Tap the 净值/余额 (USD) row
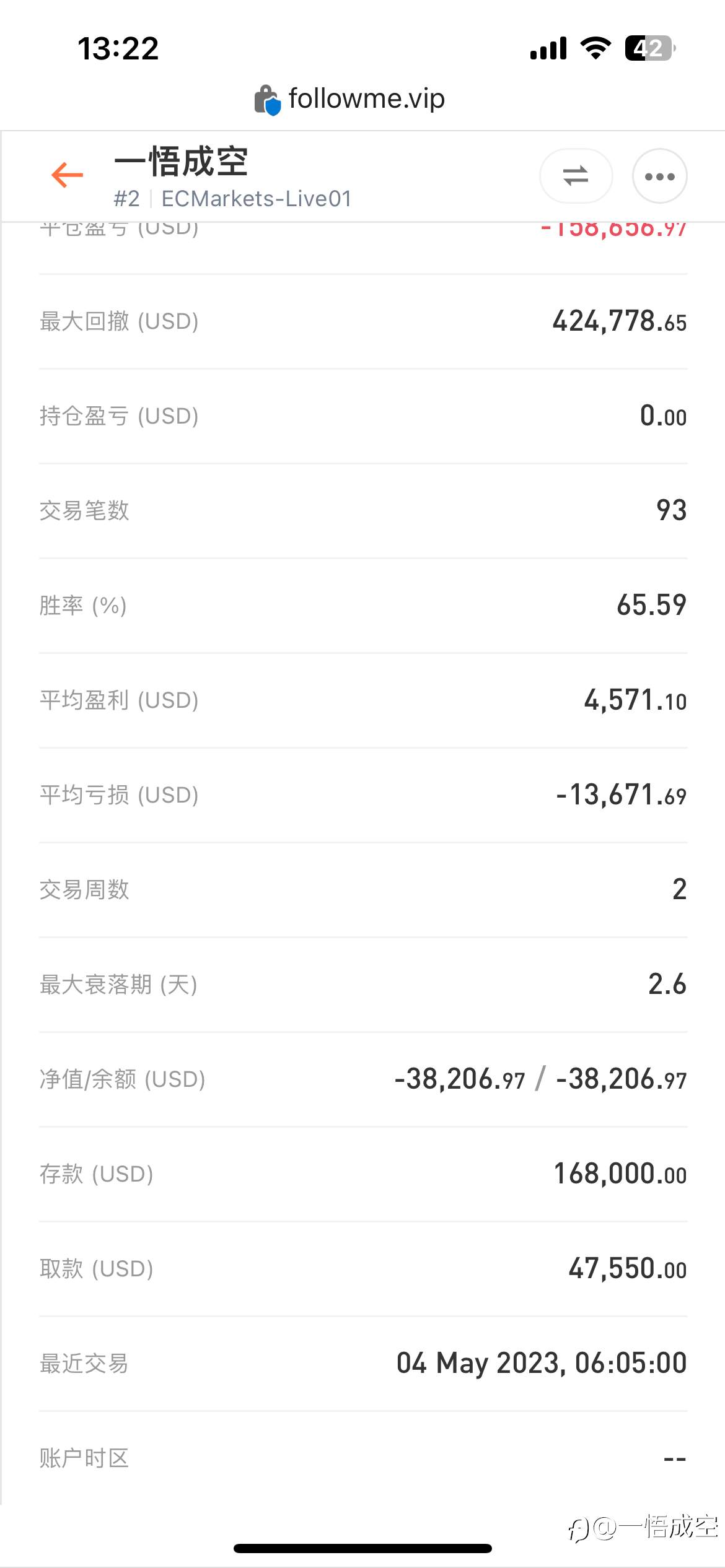The width and height of the screenshot is (725, 1568). pyautogui.click(x=363, y=1079)
